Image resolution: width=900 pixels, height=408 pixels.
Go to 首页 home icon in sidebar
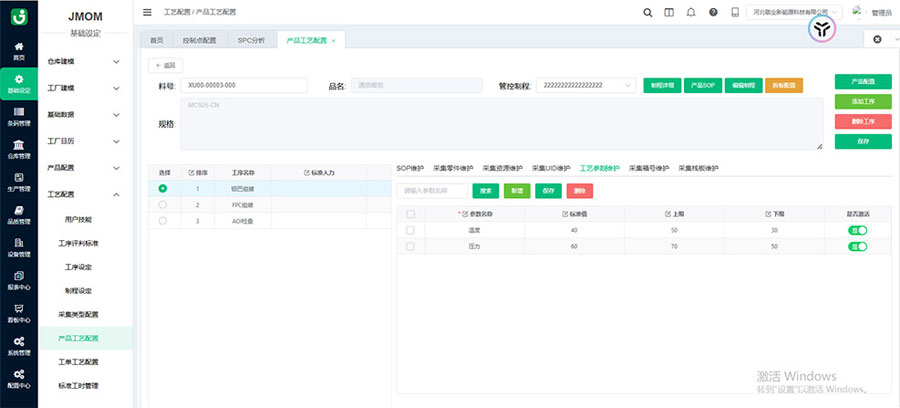click(x=19, y=51)
